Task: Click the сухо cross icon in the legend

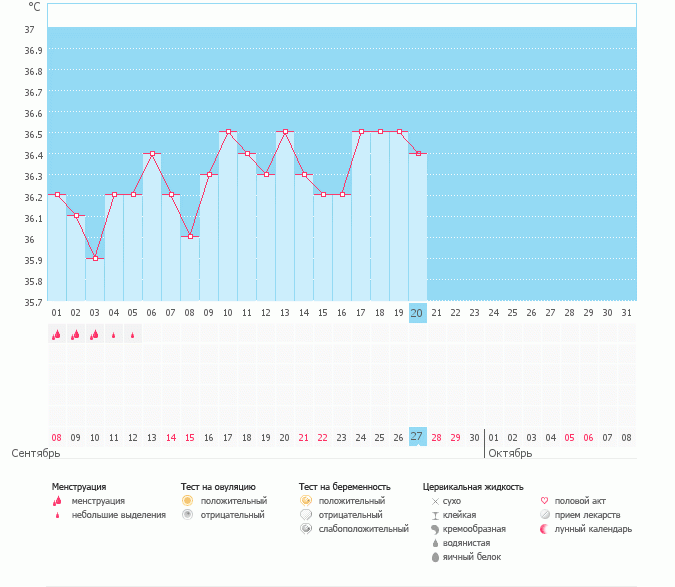Action: tap(435, 501)
